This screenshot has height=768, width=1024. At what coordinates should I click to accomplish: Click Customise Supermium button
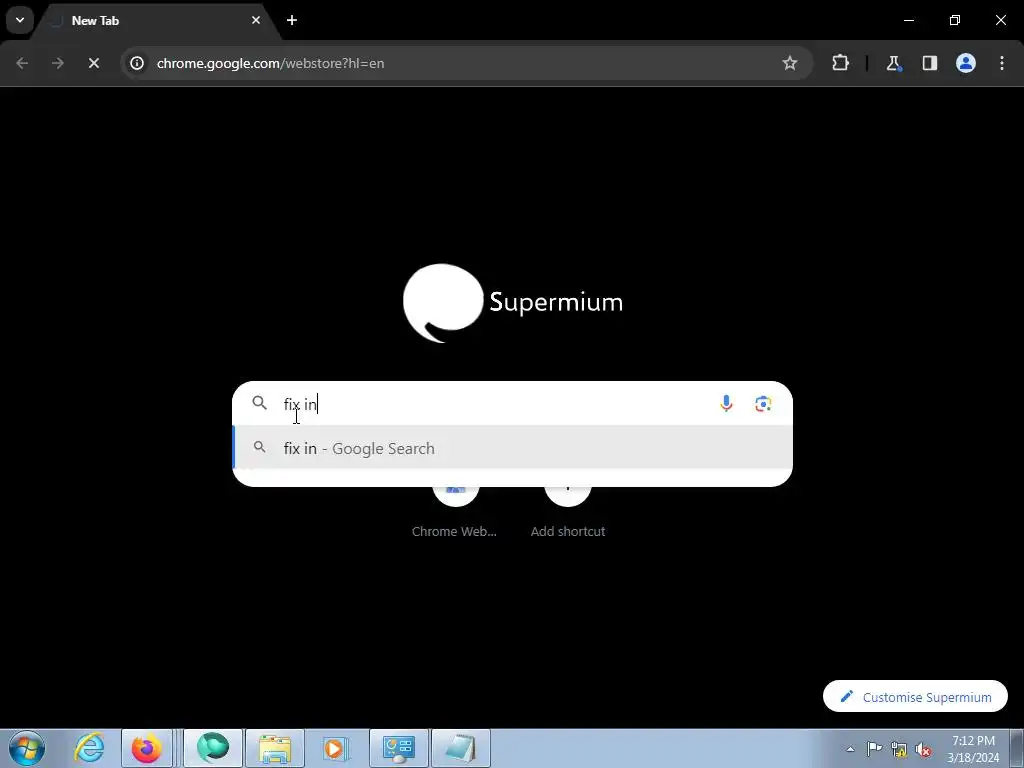(915, 697)
